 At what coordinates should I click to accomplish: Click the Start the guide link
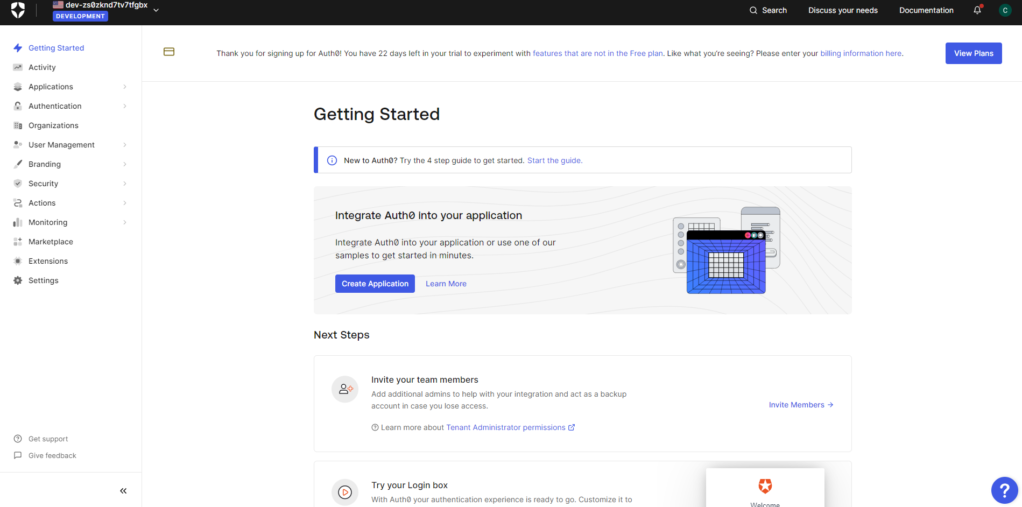pos(554,160)
